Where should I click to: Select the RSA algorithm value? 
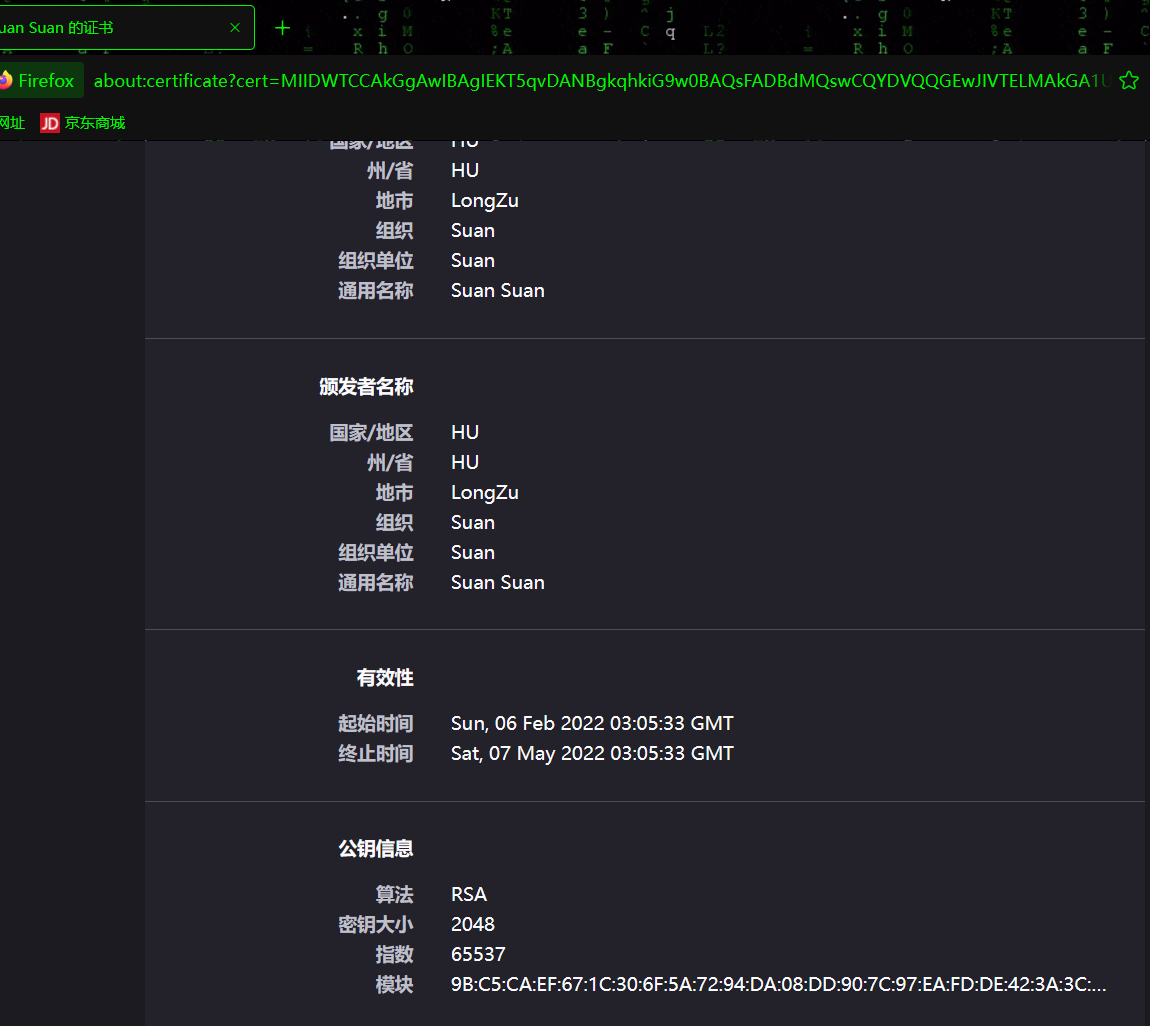[469, 893]
